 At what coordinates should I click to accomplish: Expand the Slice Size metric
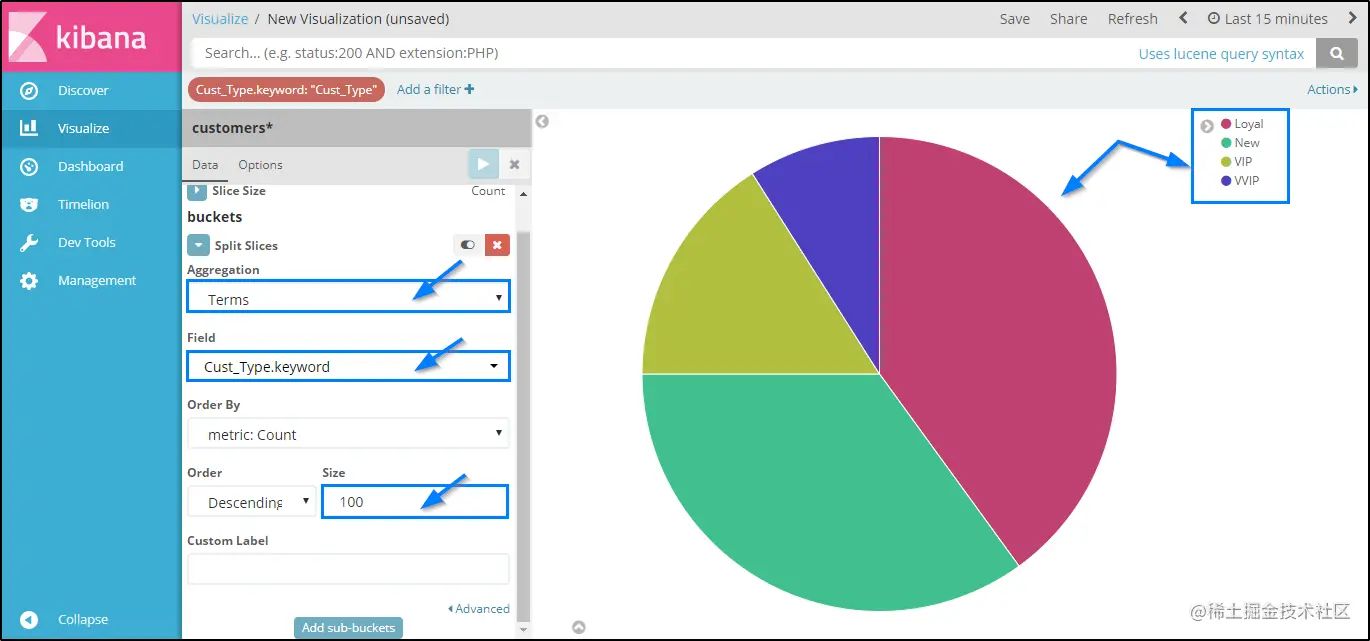197,190
